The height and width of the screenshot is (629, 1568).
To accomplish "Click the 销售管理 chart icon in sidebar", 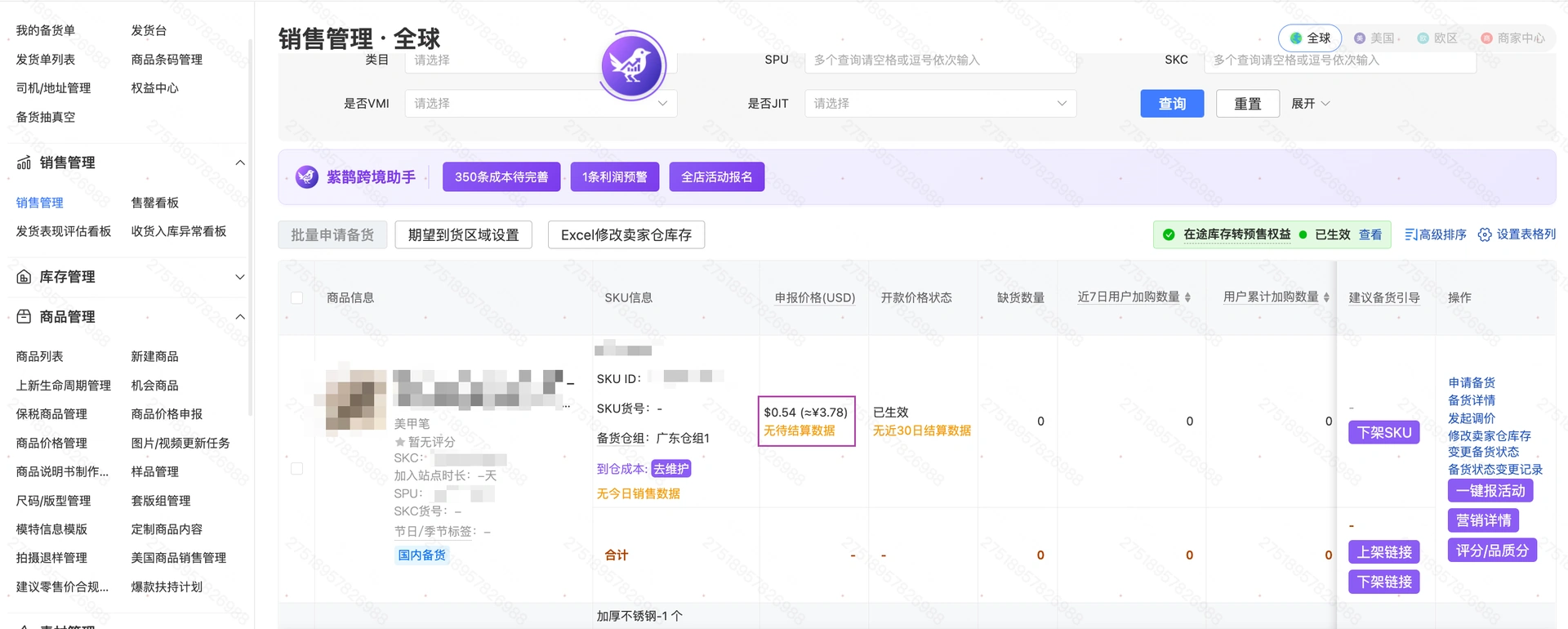I will coord(24,163).
